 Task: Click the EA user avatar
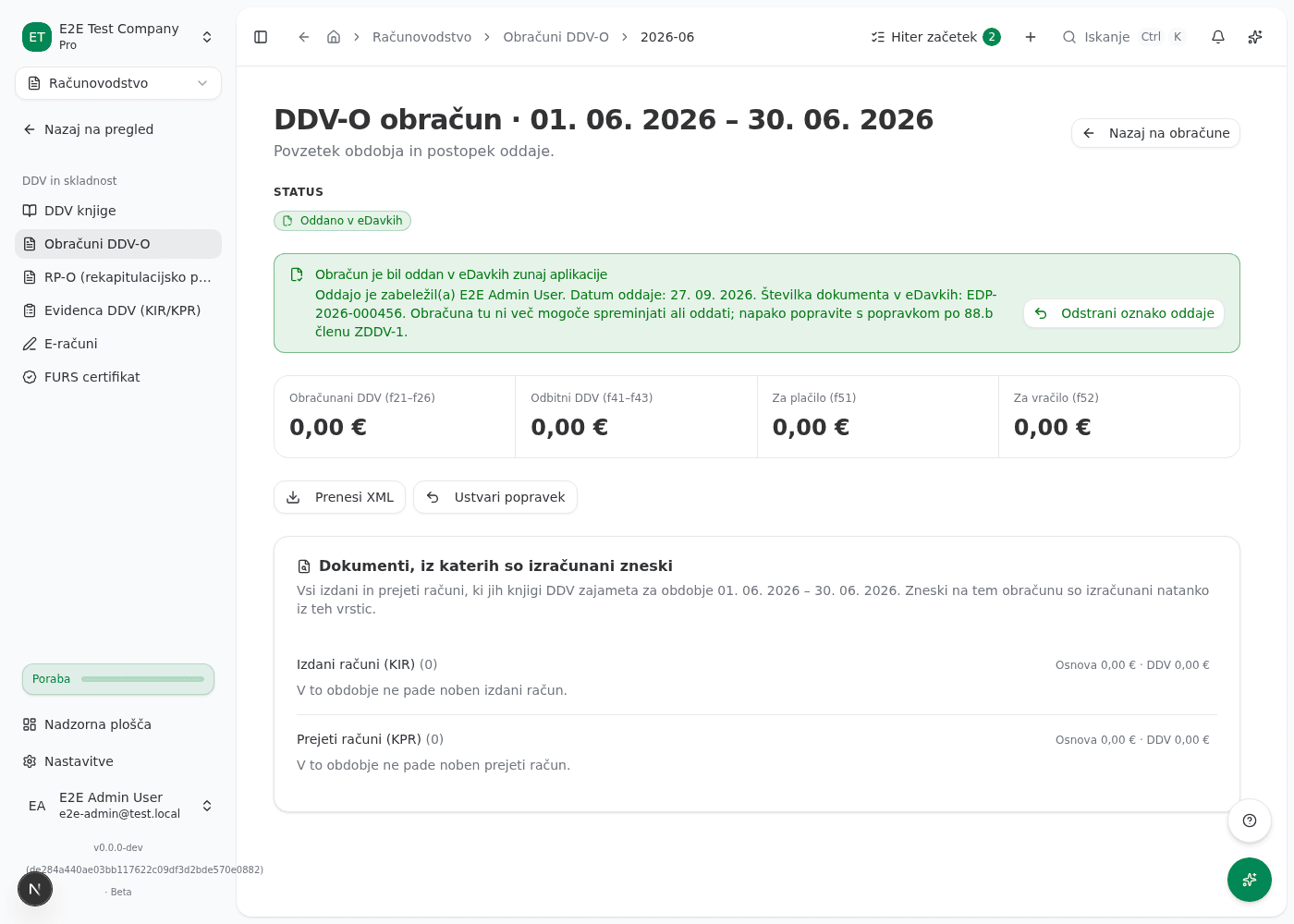tap(37, 806)
